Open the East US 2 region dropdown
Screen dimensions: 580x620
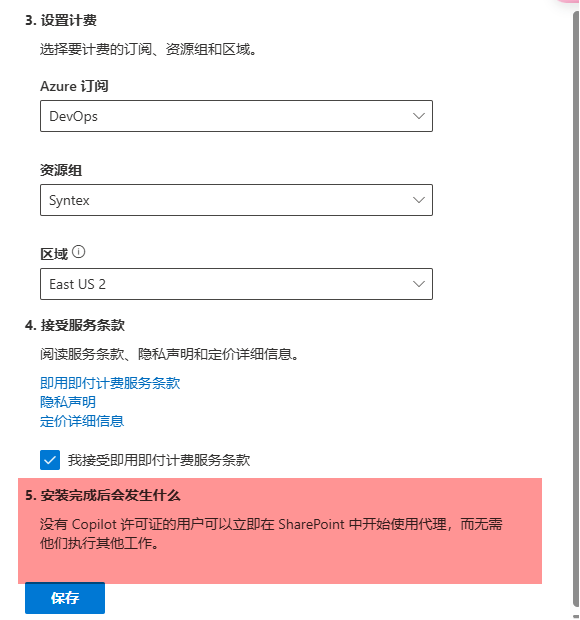(236, 284)
